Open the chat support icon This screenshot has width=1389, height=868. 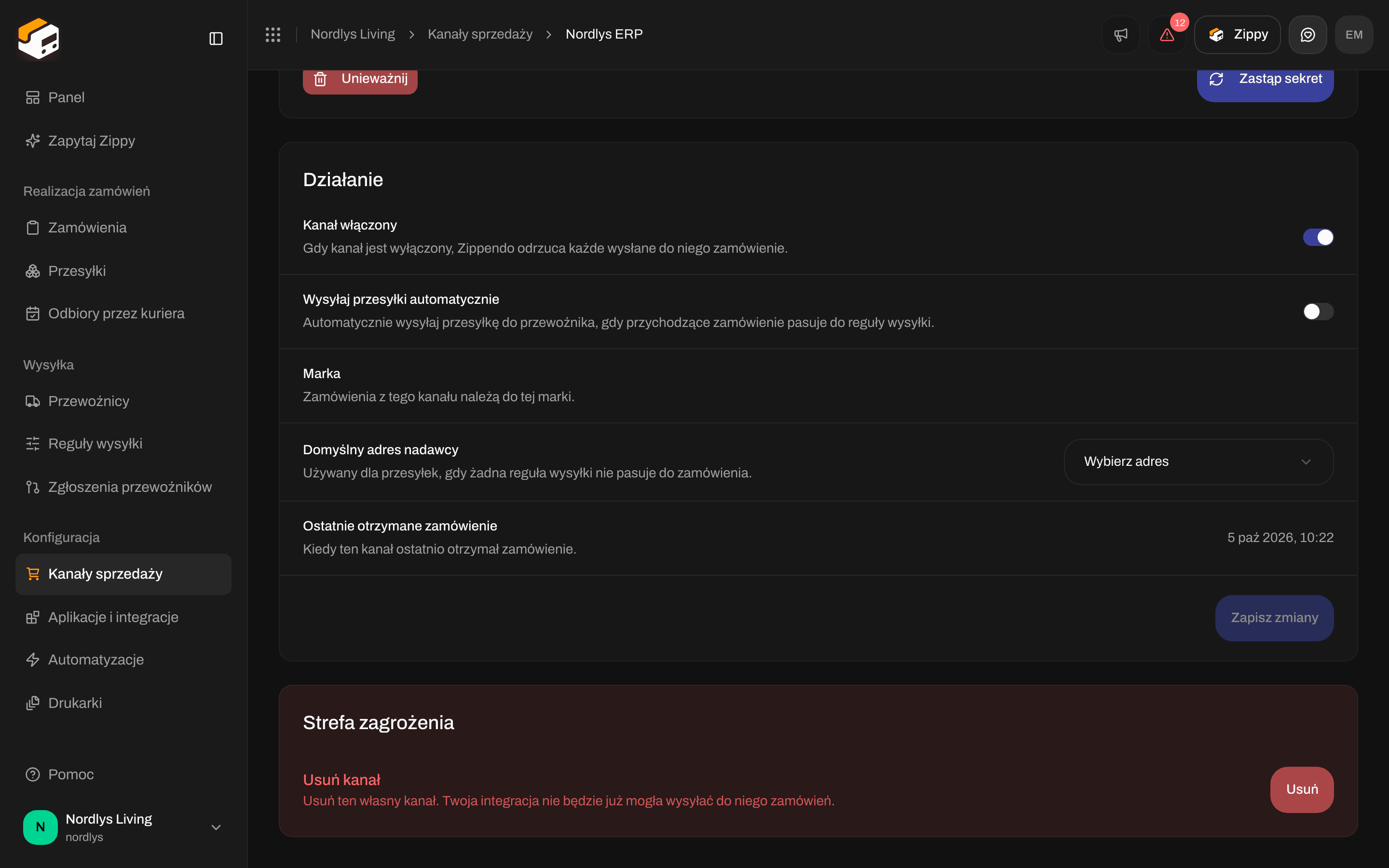pos(1307,34)
